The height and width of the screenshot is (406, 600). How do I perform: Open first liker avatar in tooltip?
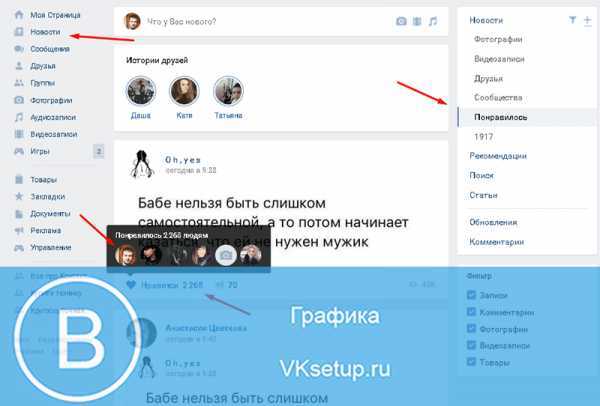point(126,255)
